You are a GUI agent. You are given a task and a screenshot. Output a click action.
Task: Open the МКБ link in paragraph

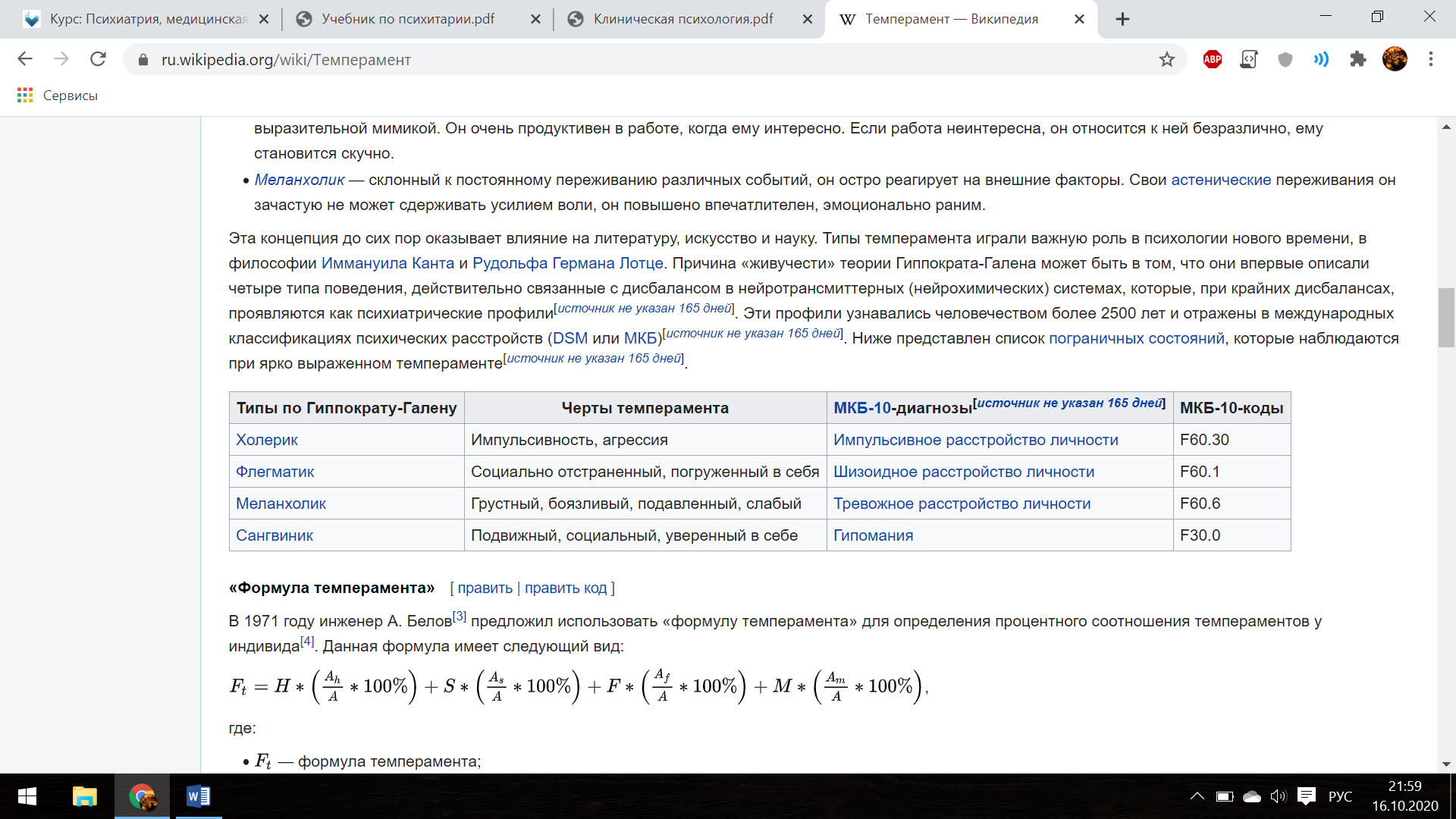click(640, 338)
